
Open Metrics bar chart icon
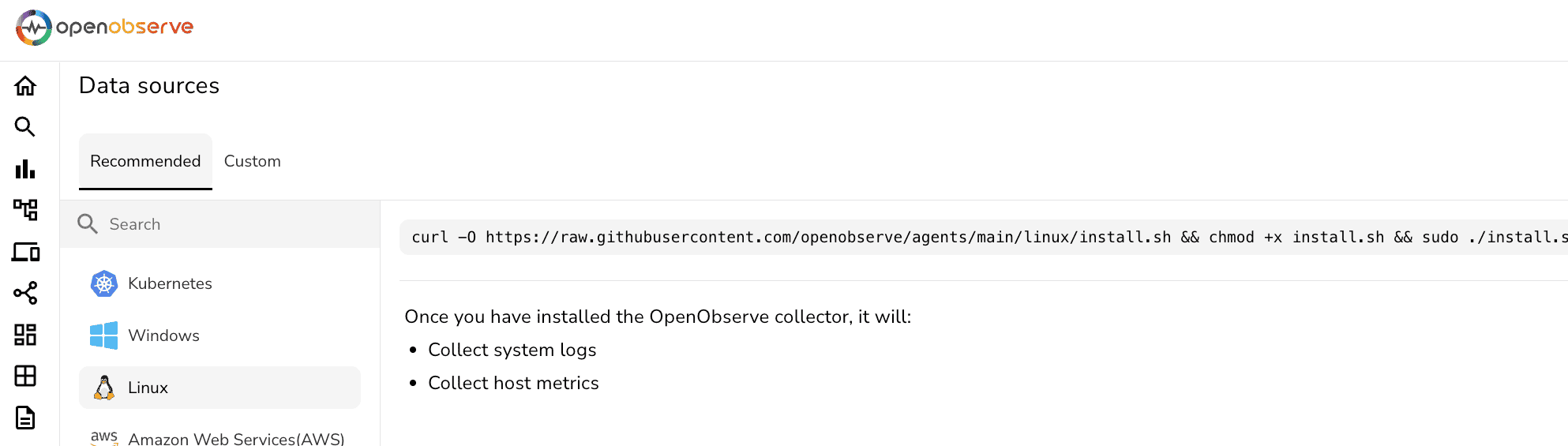[25, 169]
